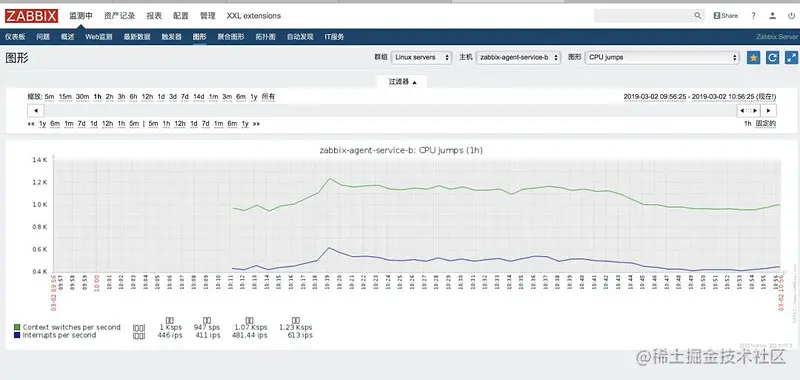The width and height of the screenshot is (800, 380).
Task: Focus the top search input field
Action: coord(644,16)
